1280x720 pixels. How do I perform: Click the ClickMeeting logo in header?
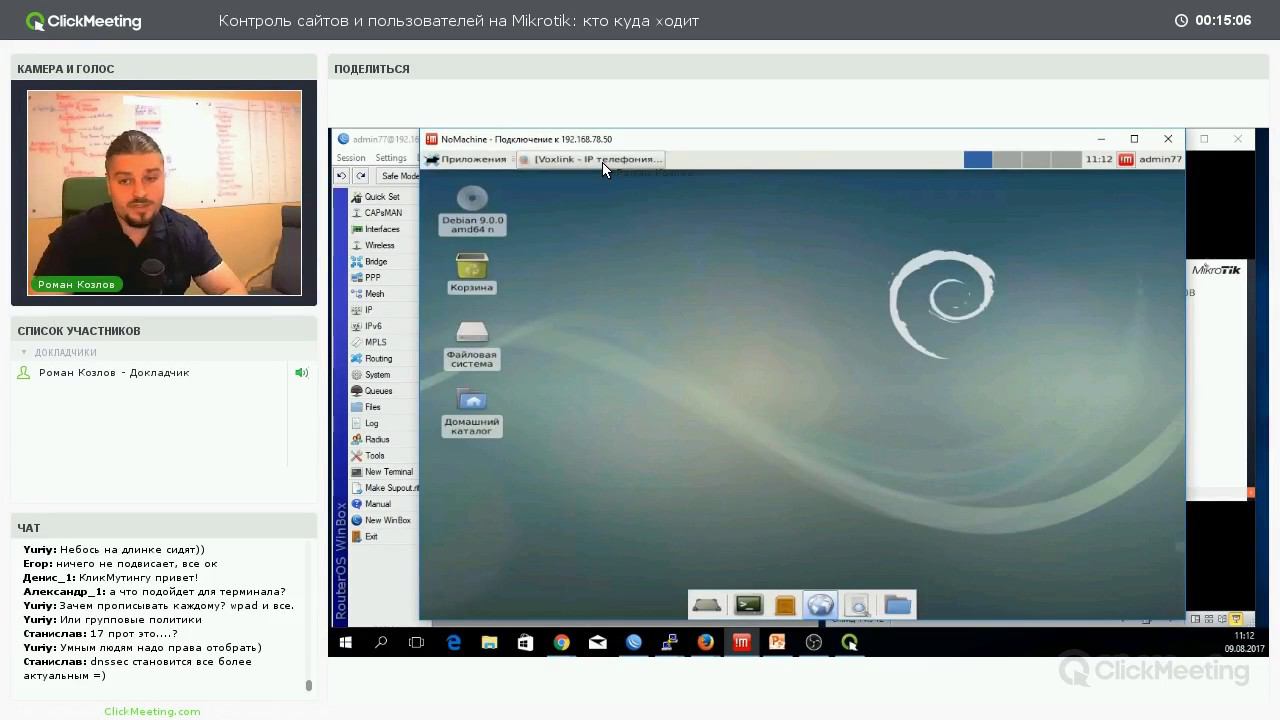tap(84, 21)
